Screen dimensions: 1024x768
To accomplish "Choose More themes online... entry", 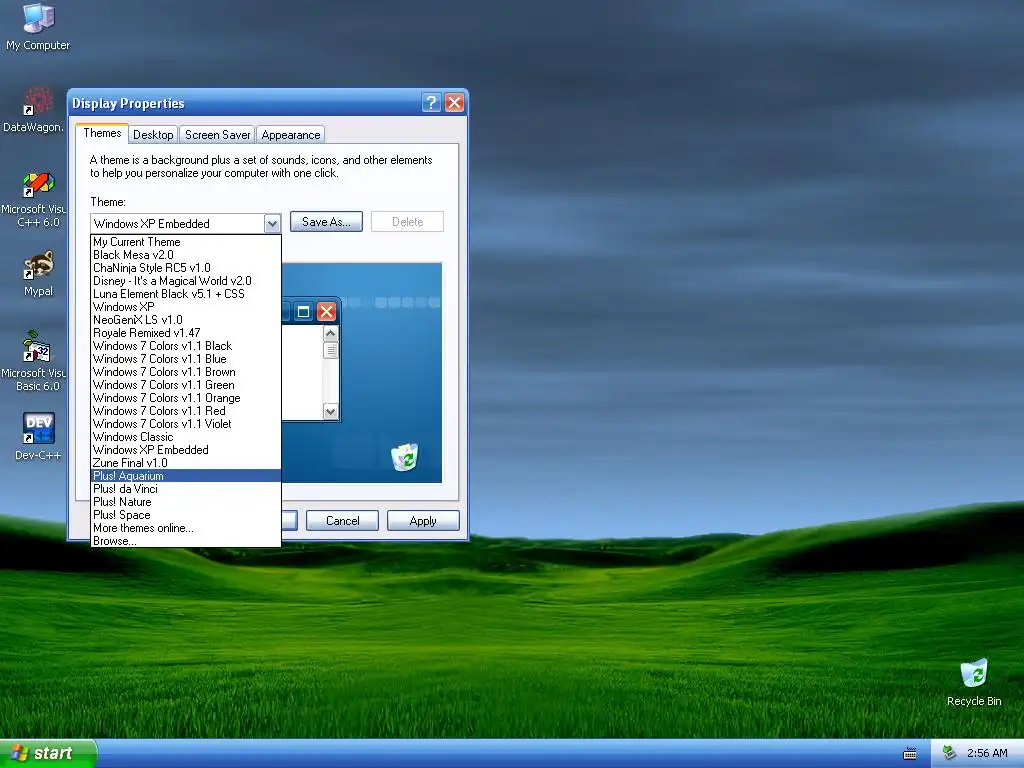I will (185, 528).
